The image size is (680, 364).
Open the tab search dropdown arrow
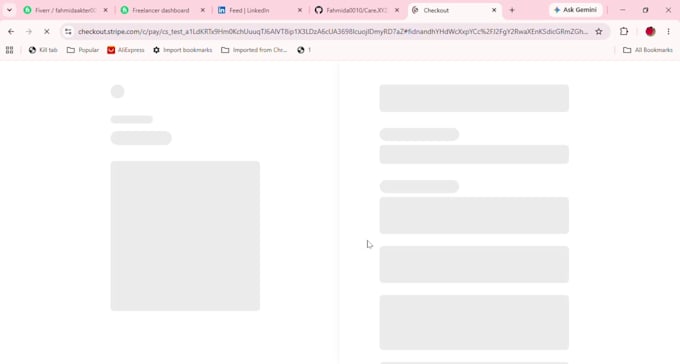coord(9,10)
